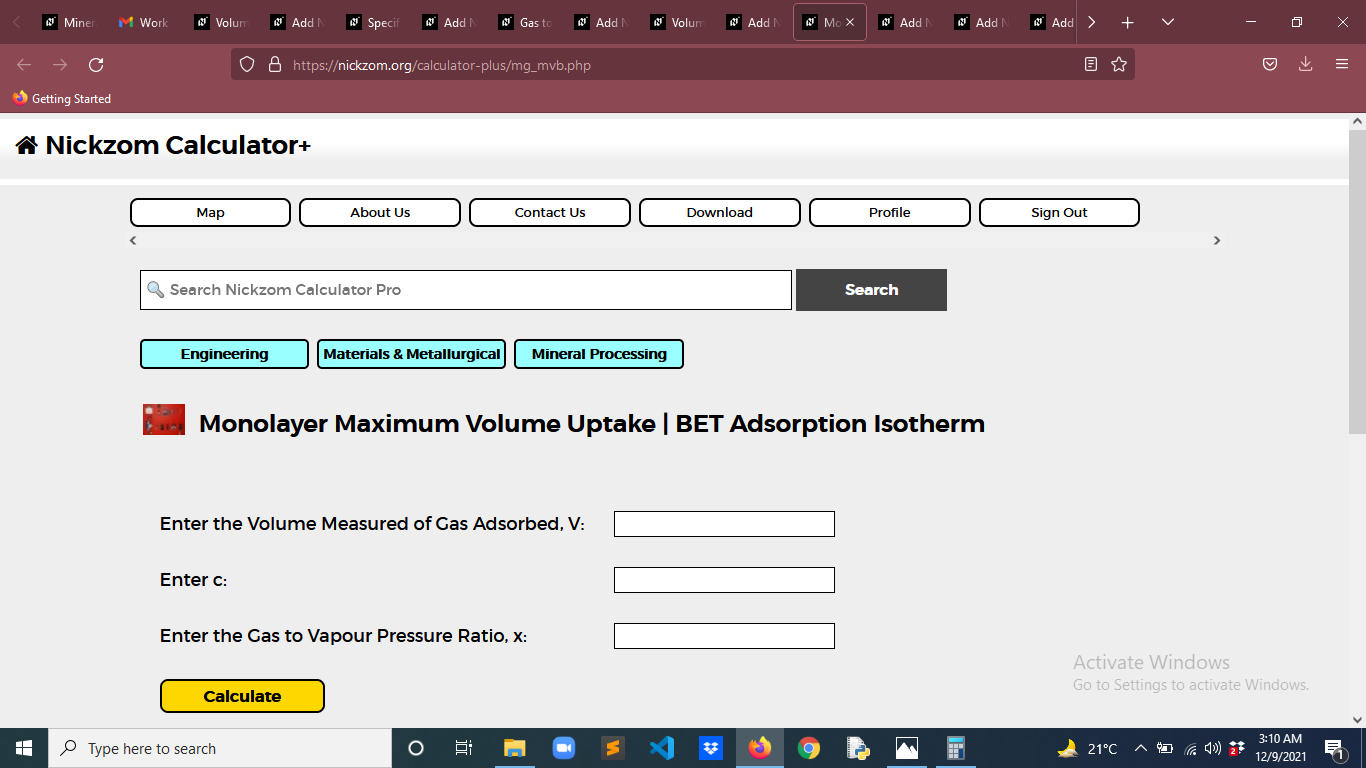Open the Firefox application menu
Image resolution: width=1366 pixels, height=768 pixels.
(x=1342, y=65)
